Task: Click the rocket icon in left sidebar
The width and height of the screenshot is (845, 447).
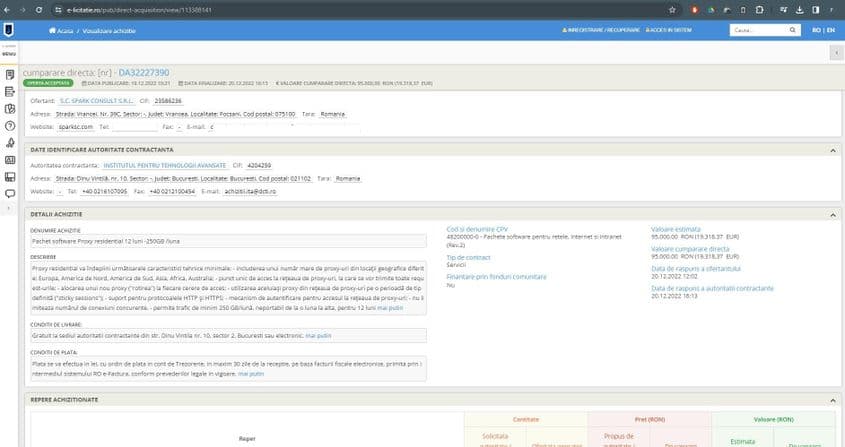Action: coord(9,142)
